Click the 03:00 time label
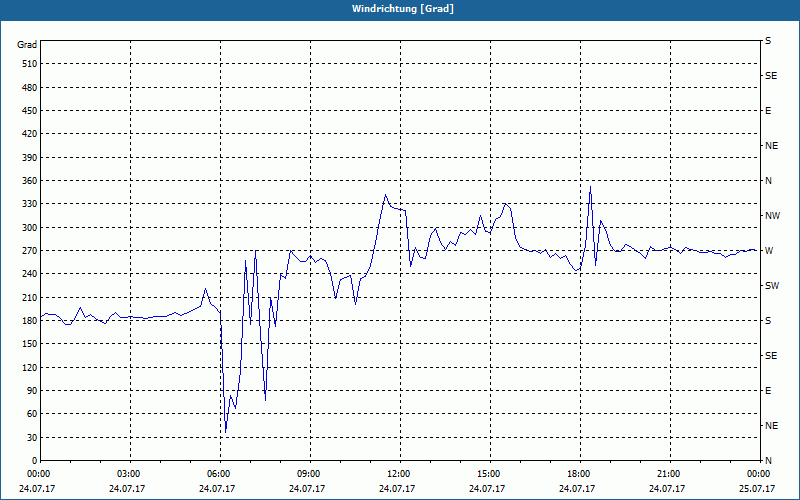Screen dimensions: 800x500 click(x=127, y=474)
